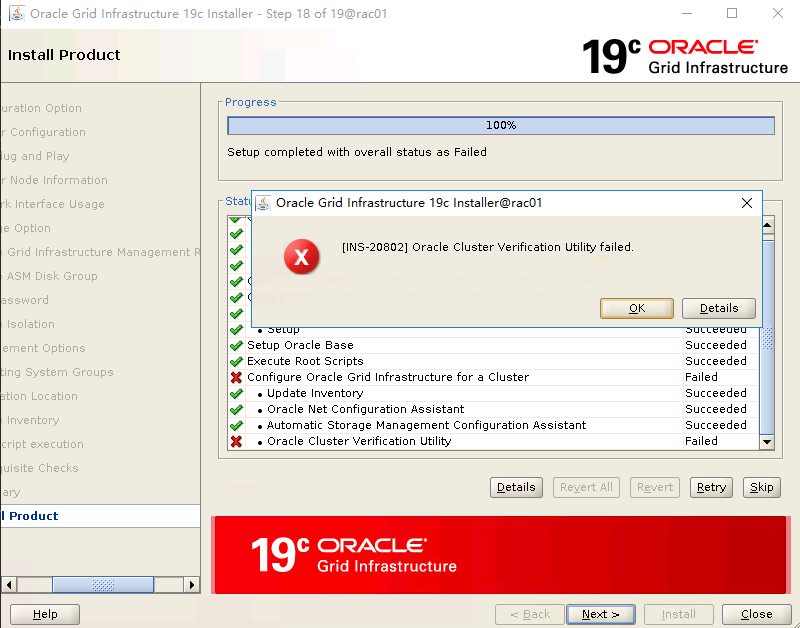Click the 100% progress bar
This screenshot has height=628, width=800.
point(501,125)
